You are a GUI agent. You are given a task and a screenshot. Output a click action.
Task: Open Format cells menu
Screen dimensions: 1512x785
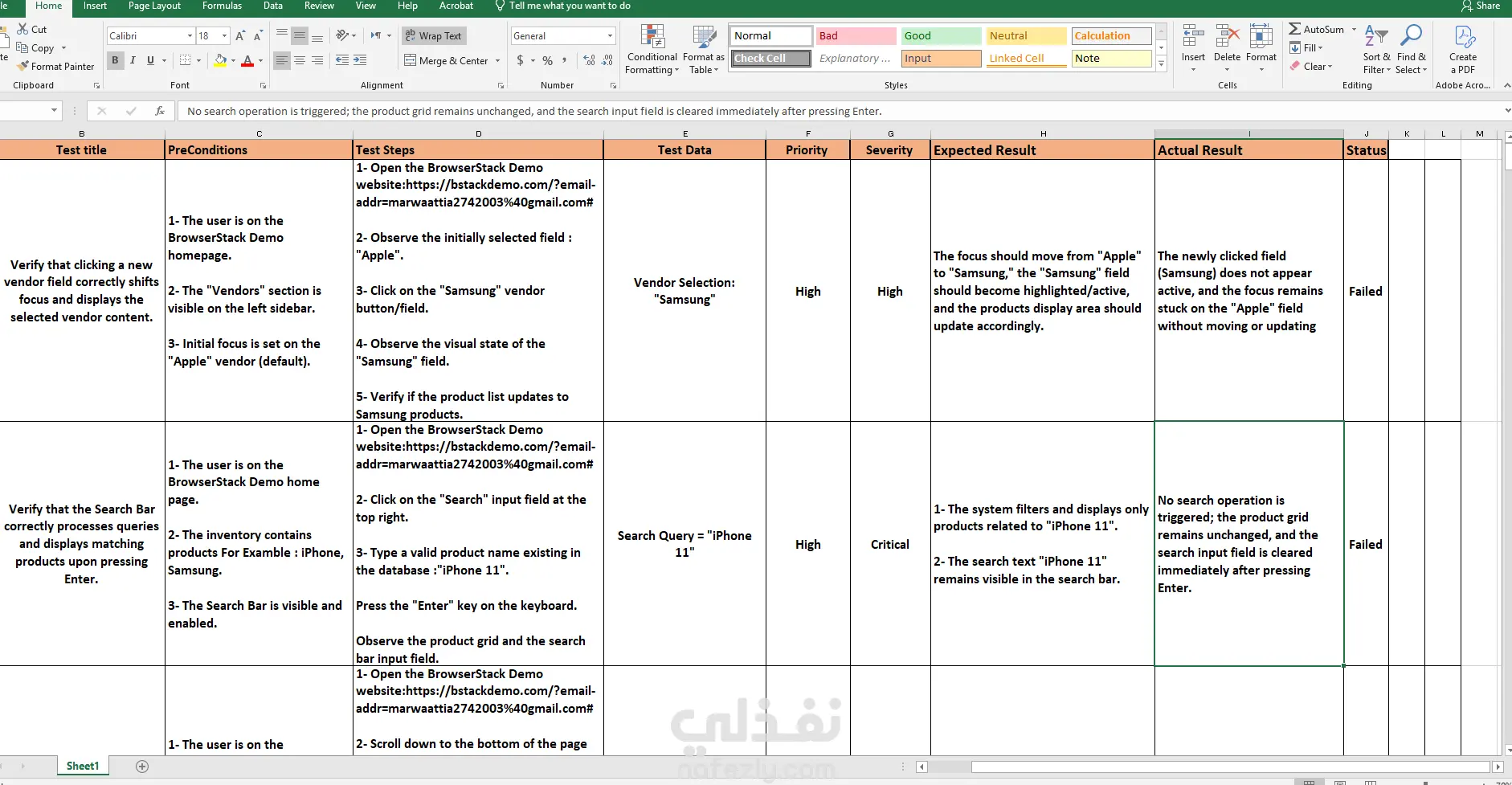click(1261, 48)
